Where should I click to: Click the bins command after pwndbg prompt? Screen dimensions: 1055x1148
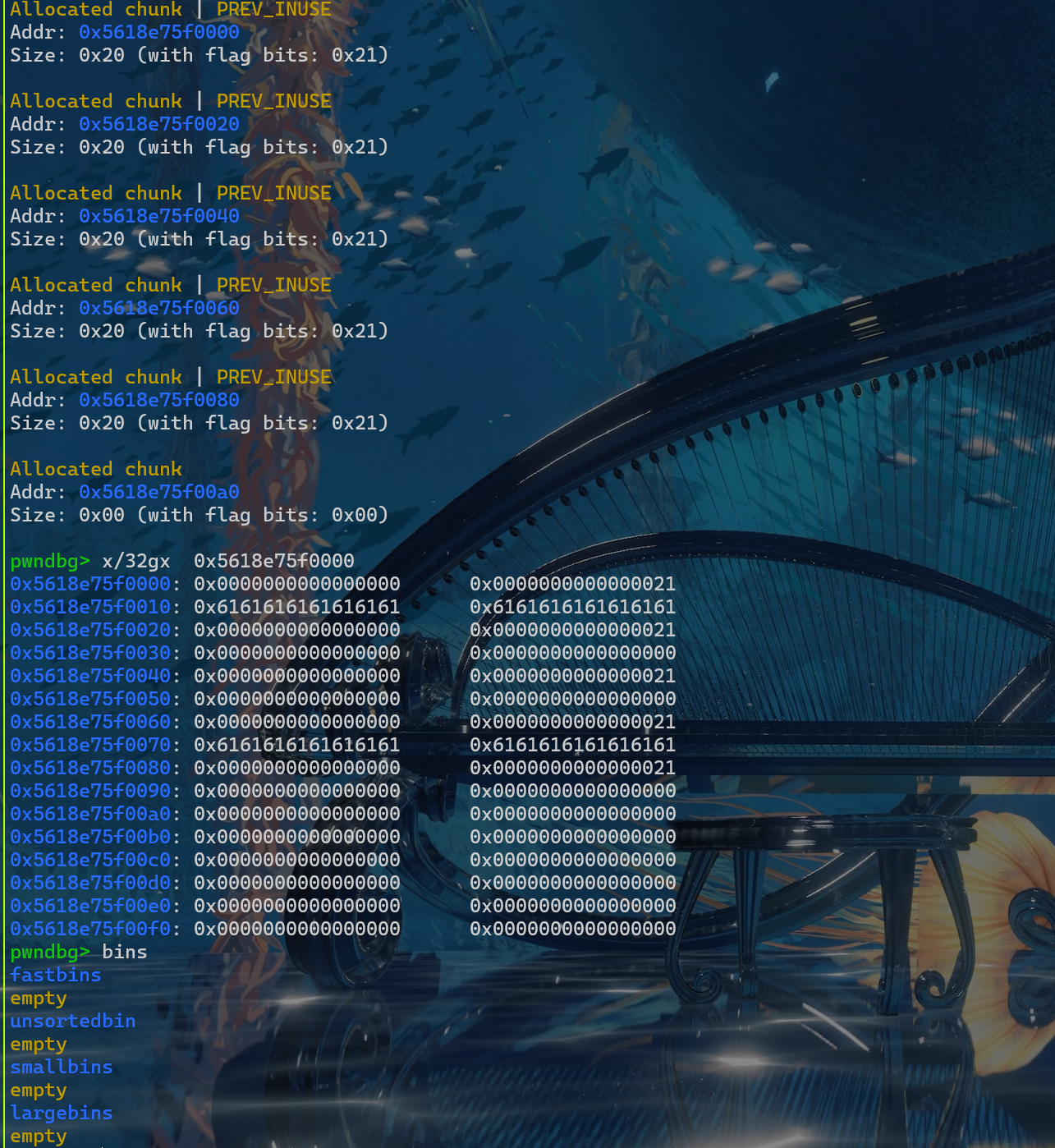coord(124,953)
